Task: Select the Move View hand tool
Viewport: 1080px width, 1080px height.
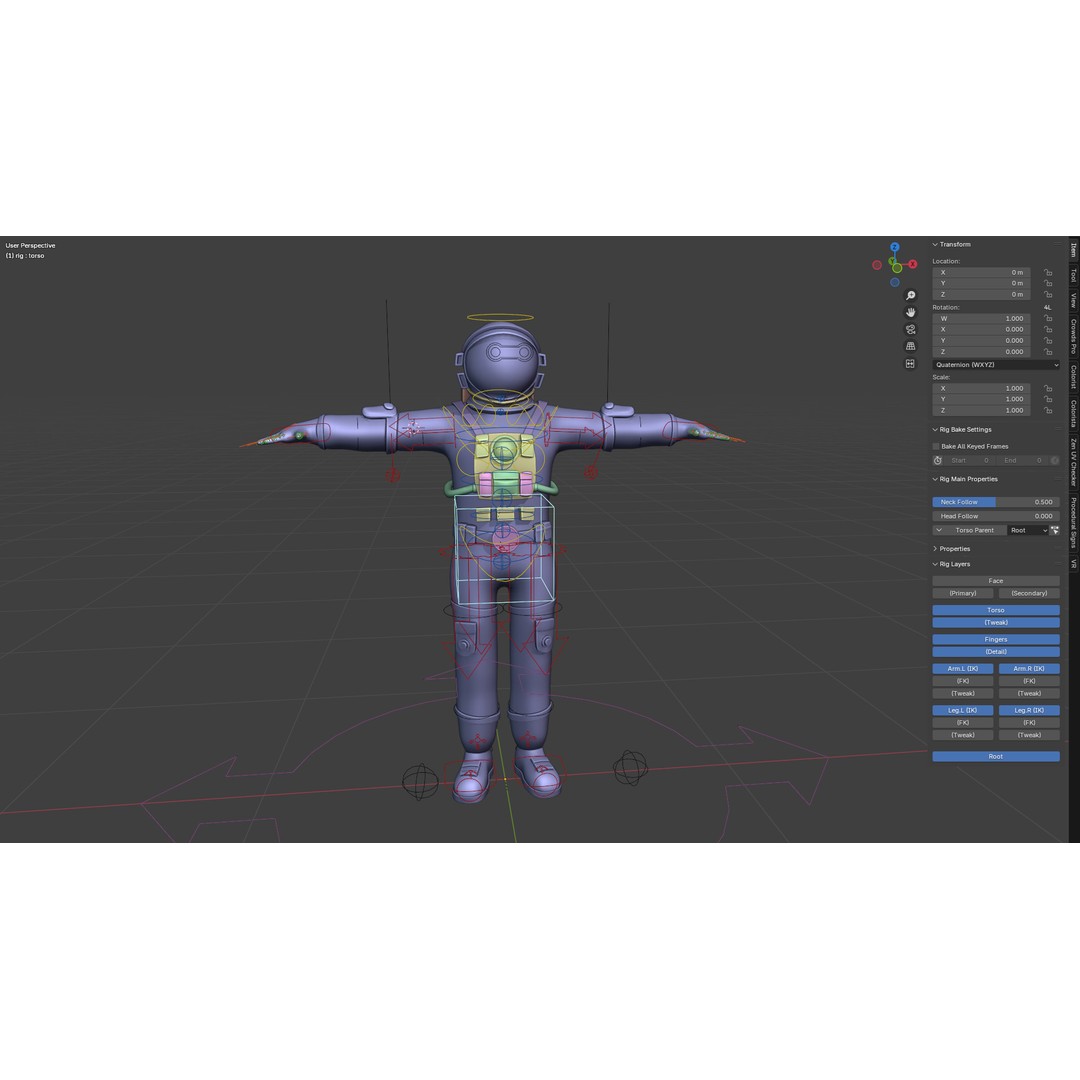Action: coord(910,312)
